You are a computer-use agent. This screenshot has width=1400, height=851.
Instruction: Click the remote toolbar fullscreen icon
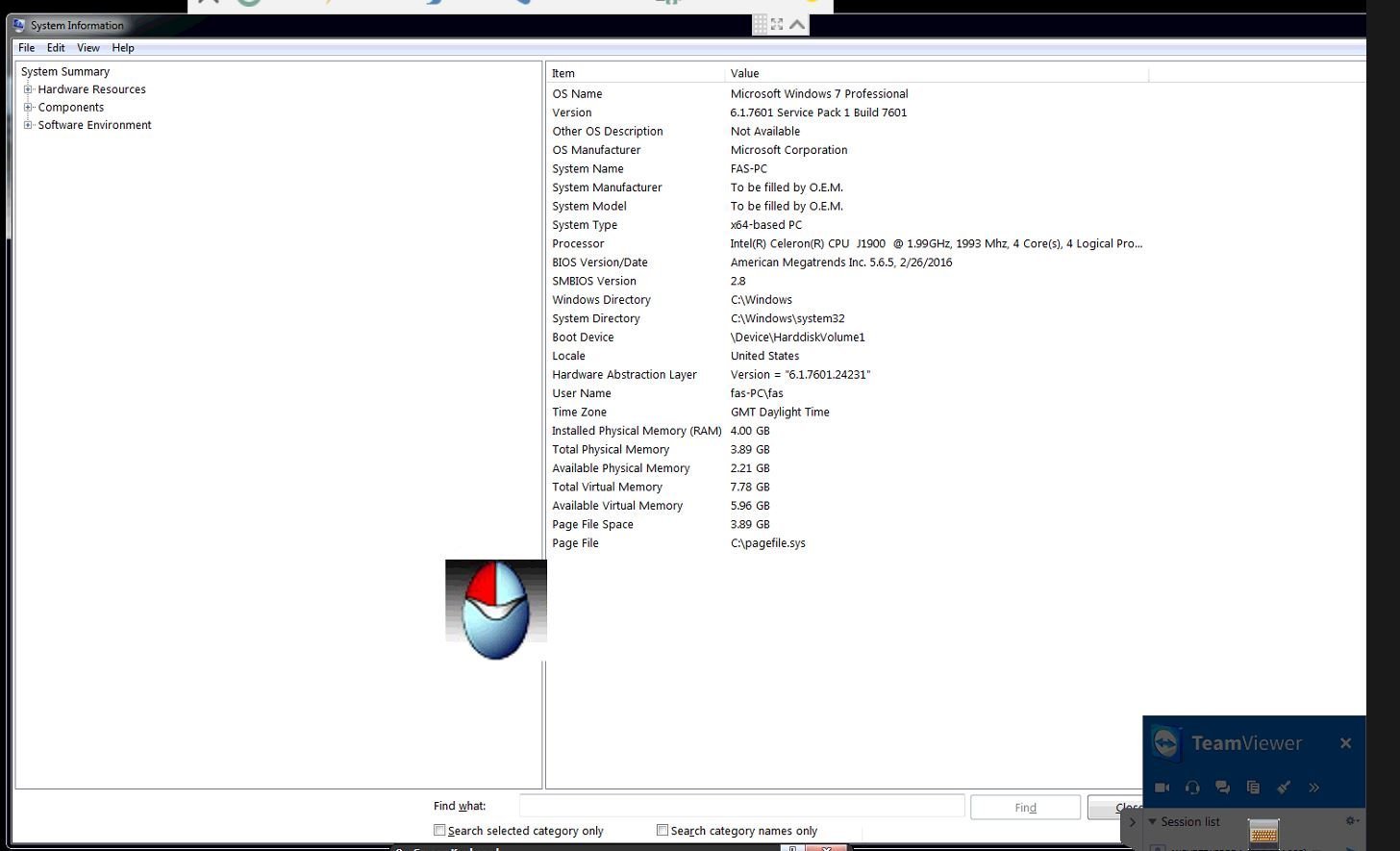coord(777,25)
